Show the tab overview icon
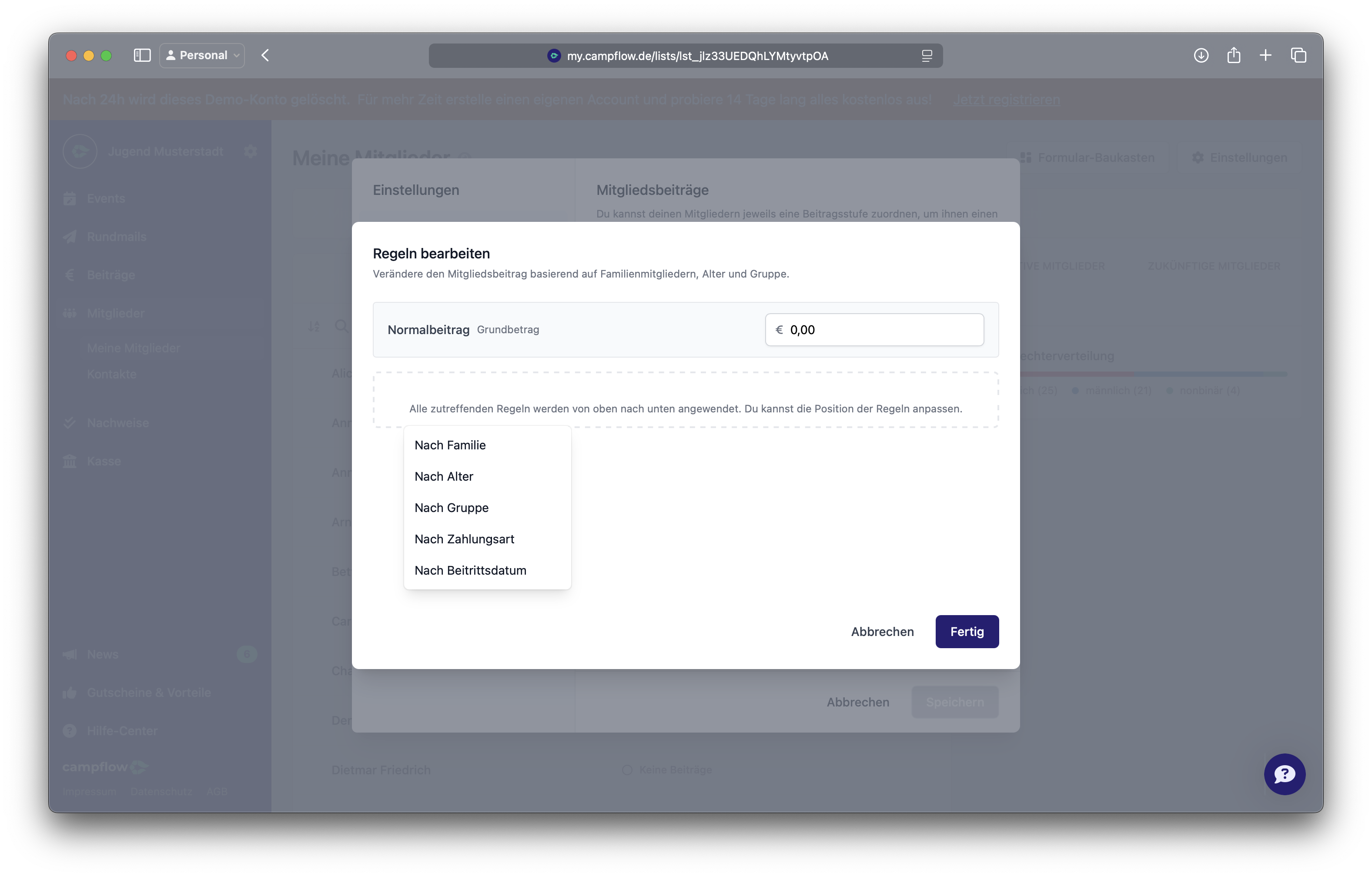1372x877 pixels. pyautogui.click(x=1298, y=55)
